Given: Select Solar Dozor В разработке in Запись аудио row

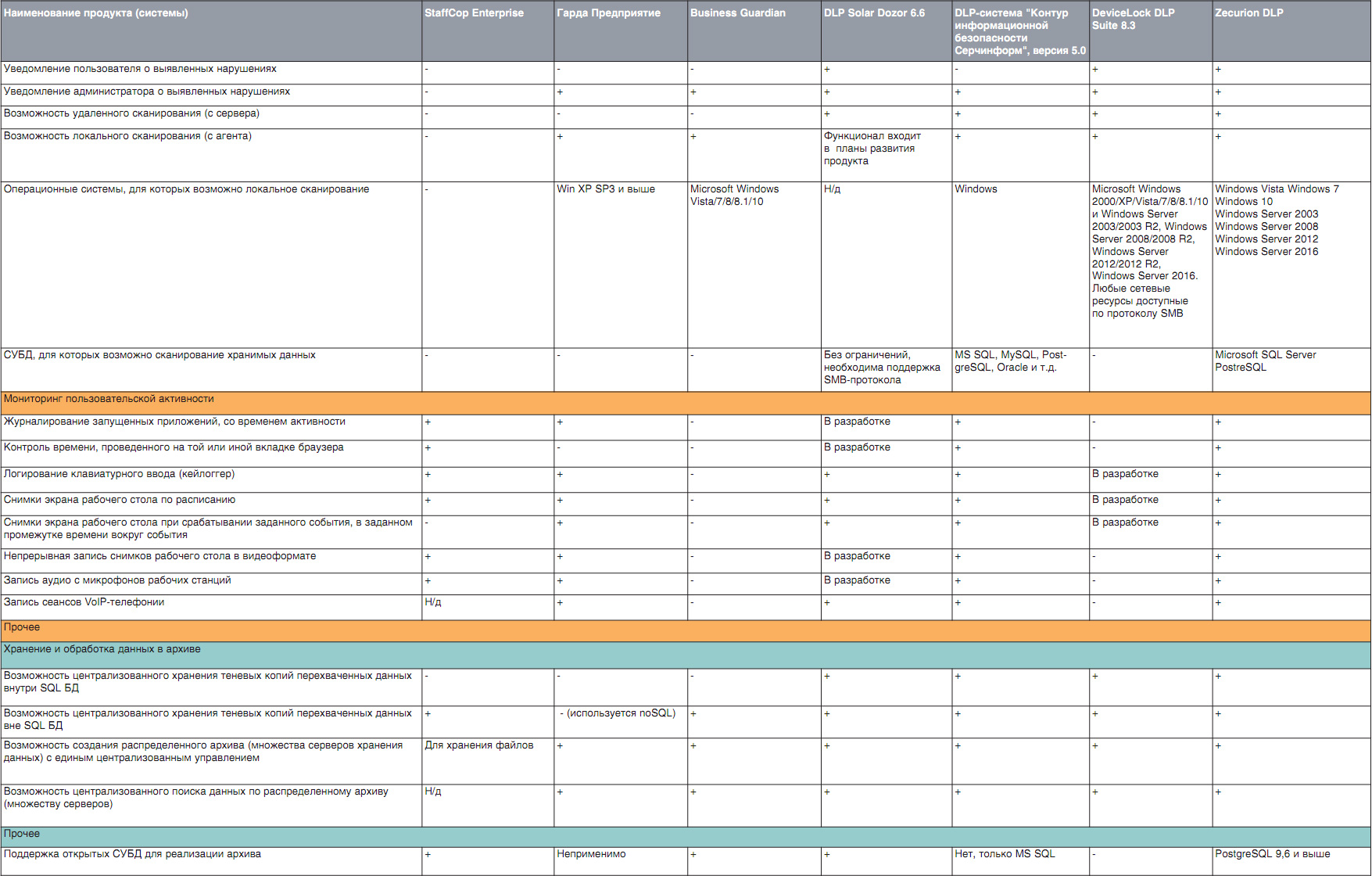Looking at the screenshot, I should point(887,584).
